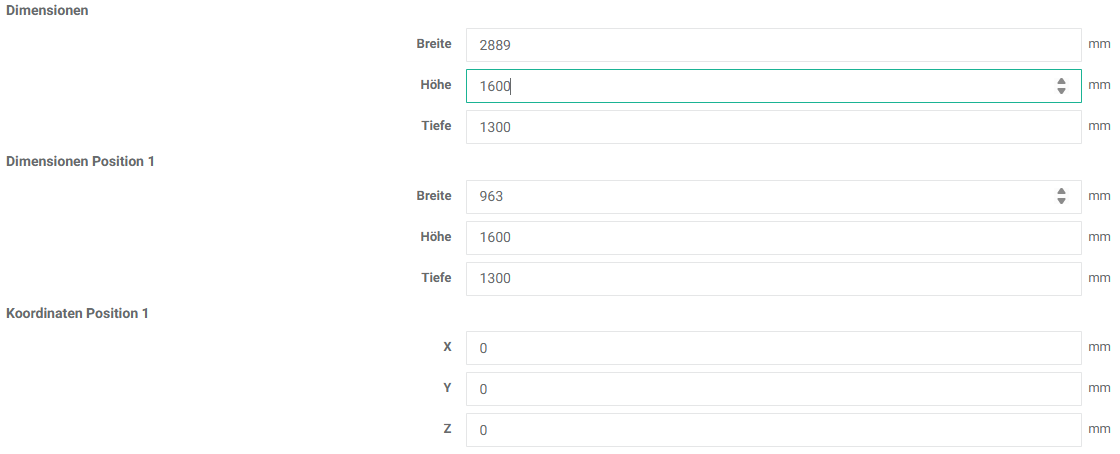Select the Tiefe field in Dimensionen Position 1
This screenshot has width=1120, height=454.
pos(772,279)
